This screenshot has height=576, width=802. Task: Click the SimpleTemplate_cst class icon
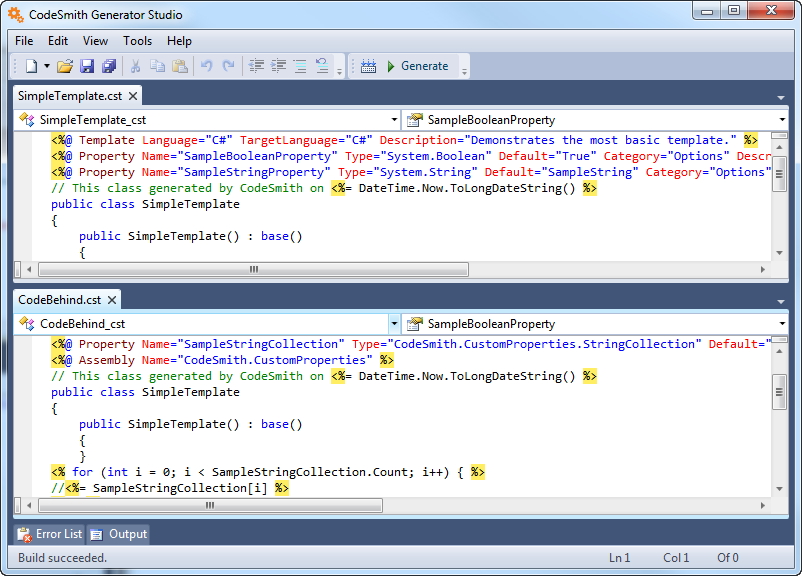27,120
